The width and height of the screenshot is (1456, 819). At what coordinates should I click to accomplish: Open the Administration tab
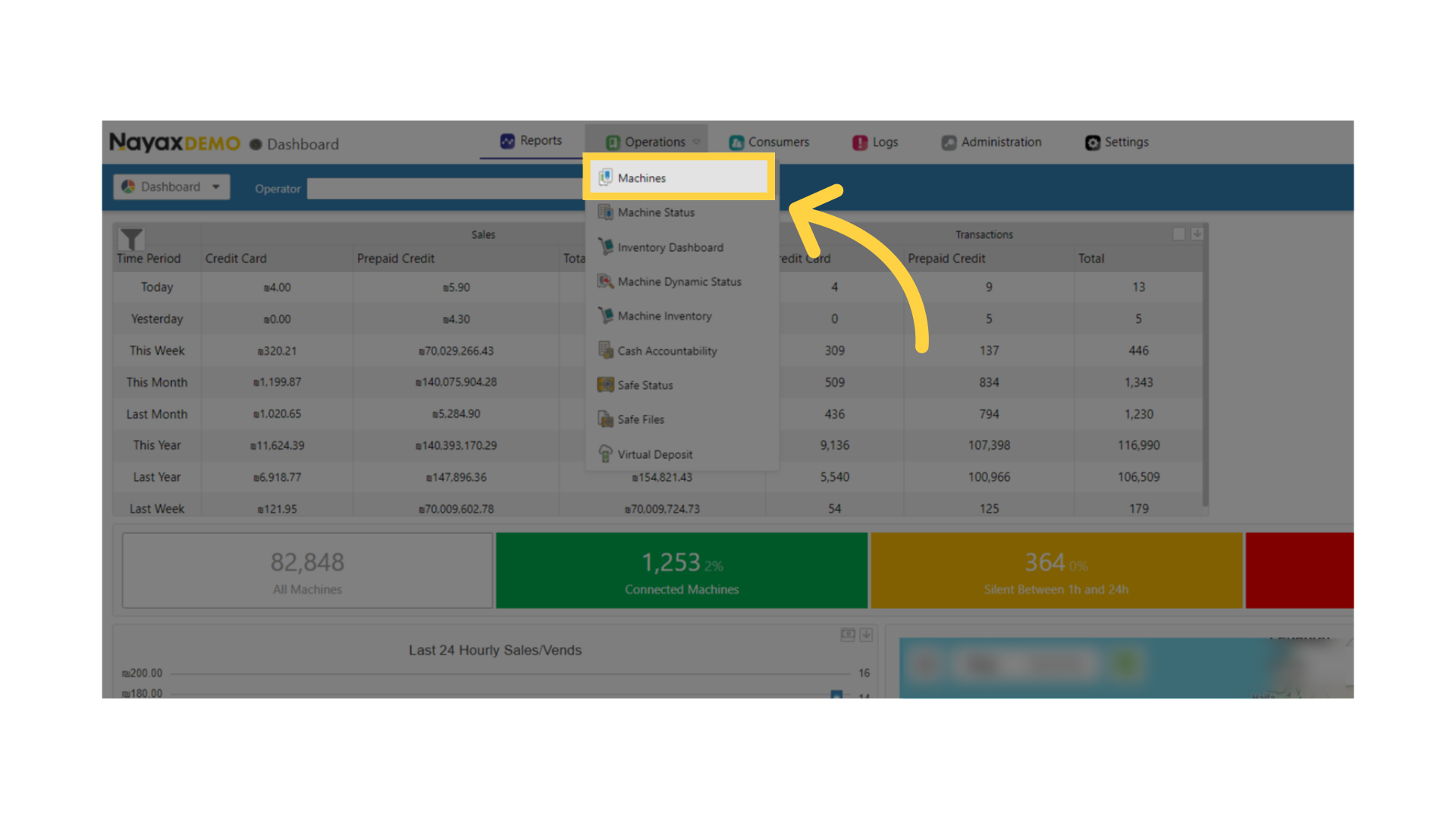tap(992, 142)
